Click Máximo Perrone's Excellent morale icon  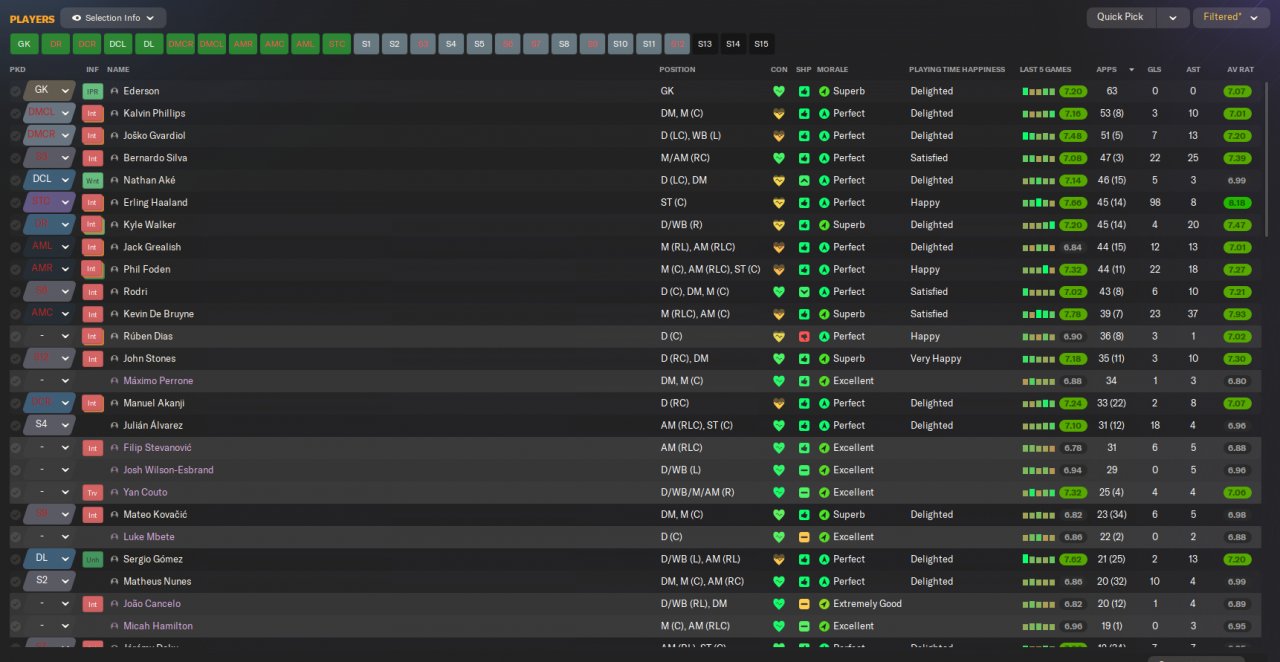coord(824,381)
